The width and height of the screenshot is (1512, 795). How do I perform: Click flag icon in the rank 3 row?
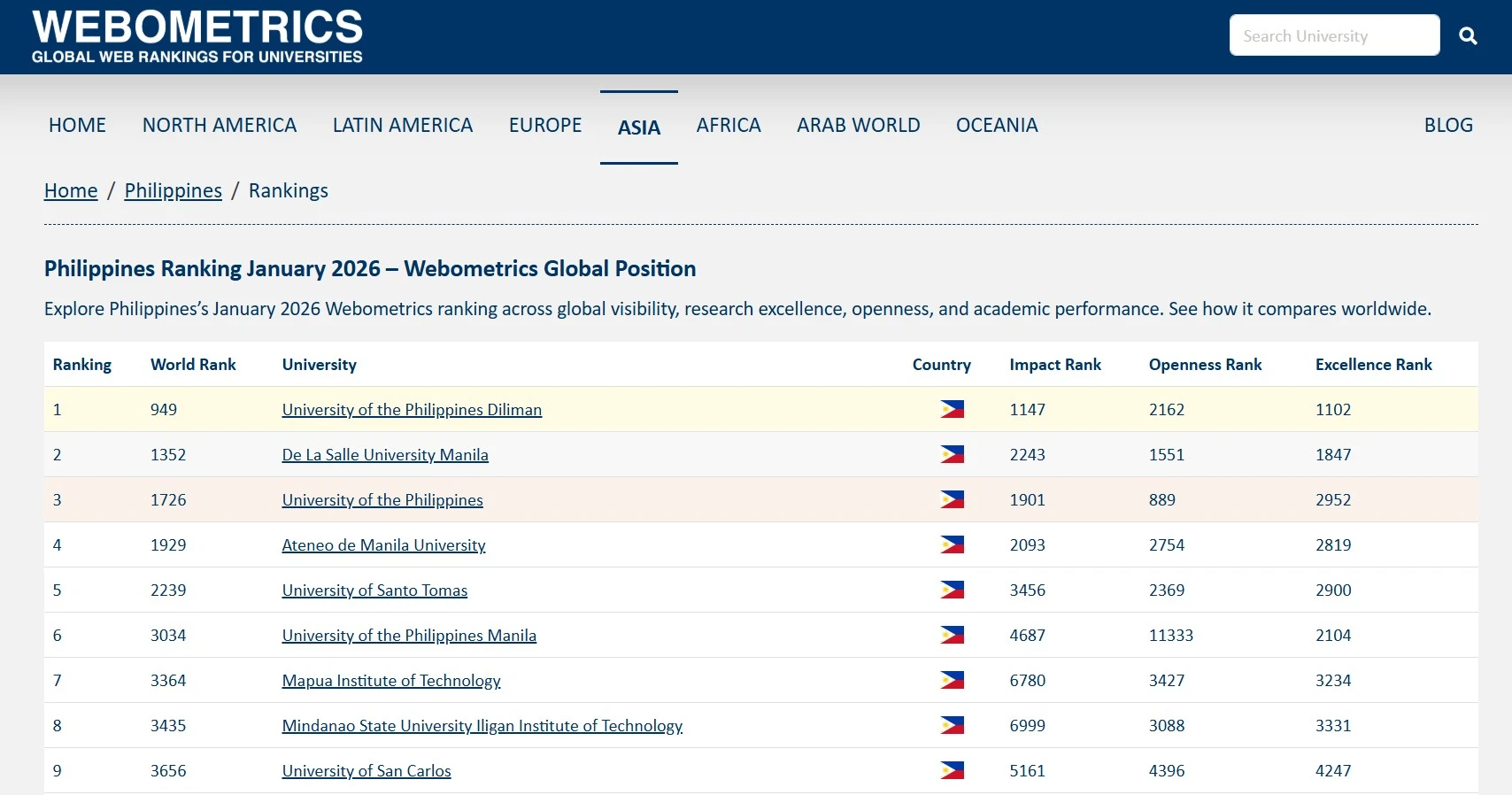(953, 499)
